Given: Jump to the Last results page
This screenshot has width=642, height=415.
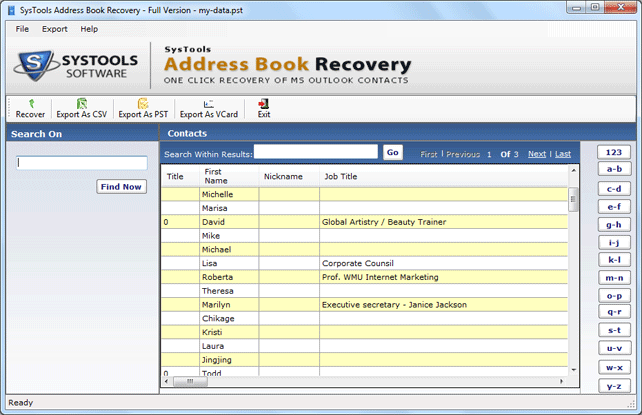Looking at the screenshot, I should [563, 154].
